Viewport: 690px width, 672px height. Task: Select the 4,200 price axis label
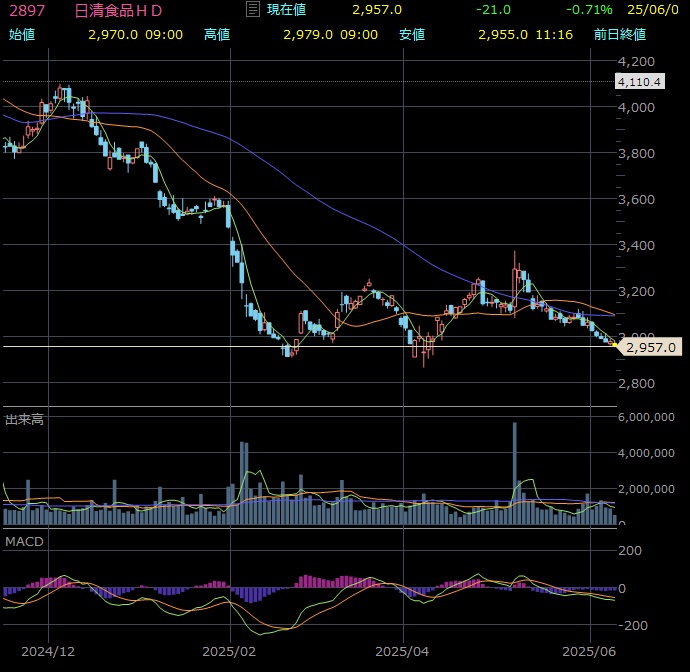click(x=636, y=62)
